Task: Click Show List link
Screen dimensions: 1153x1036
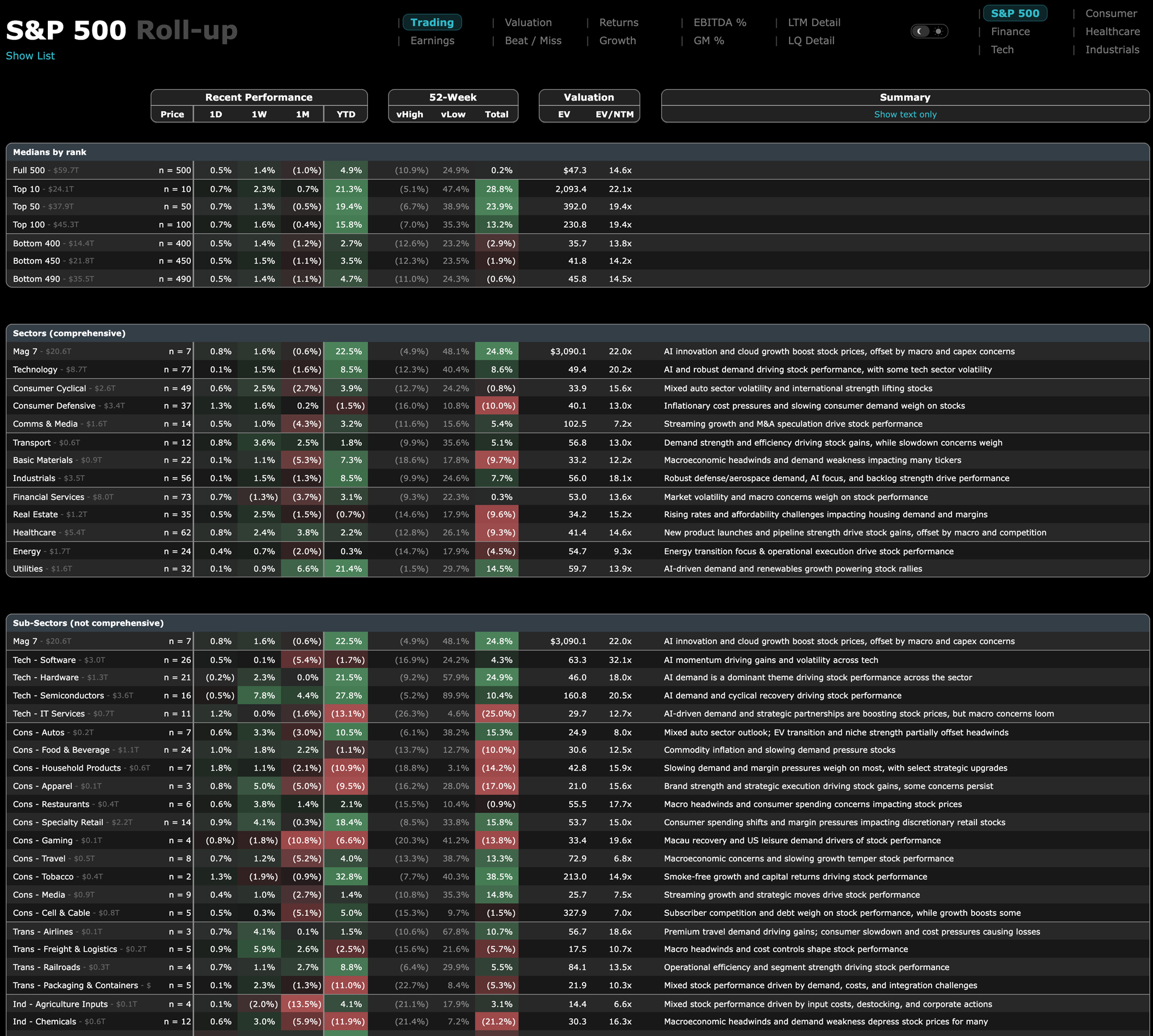Action: (x=30, y=56)
